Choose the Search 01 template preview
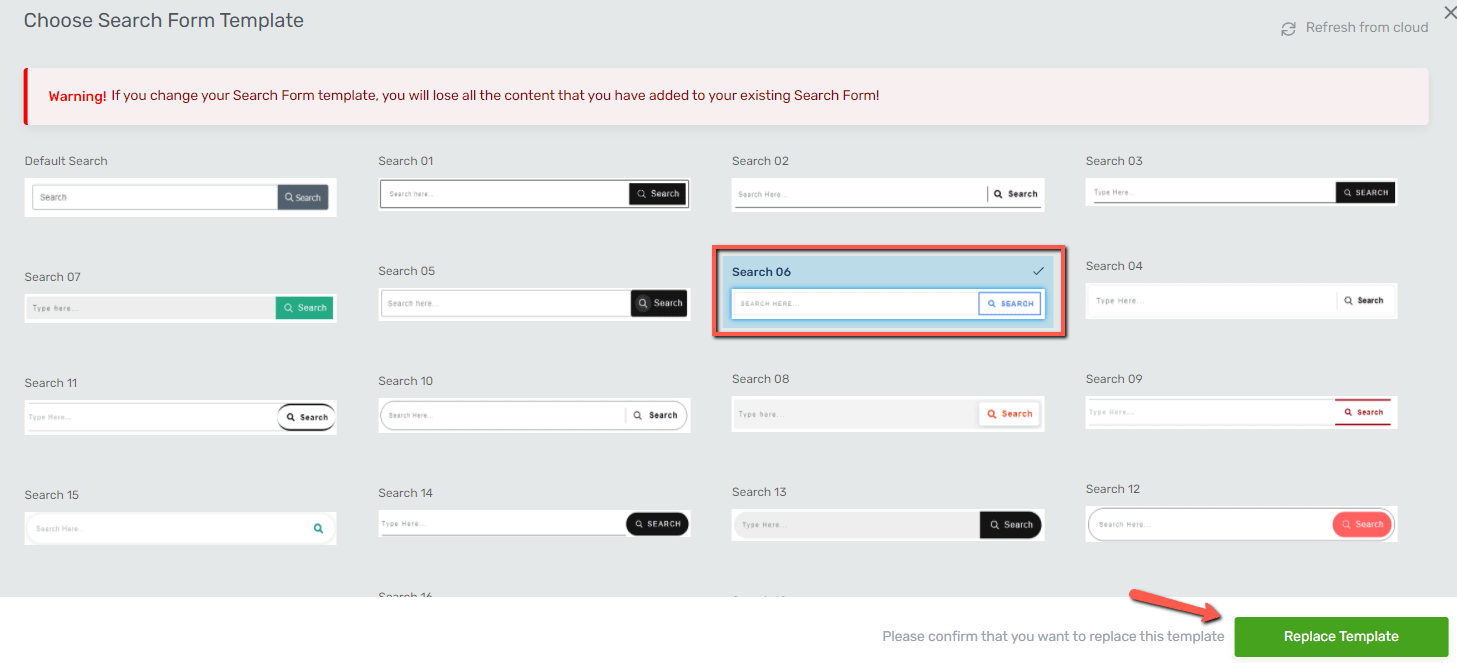This screenshot has height=663, width=1457. (534, 194)
